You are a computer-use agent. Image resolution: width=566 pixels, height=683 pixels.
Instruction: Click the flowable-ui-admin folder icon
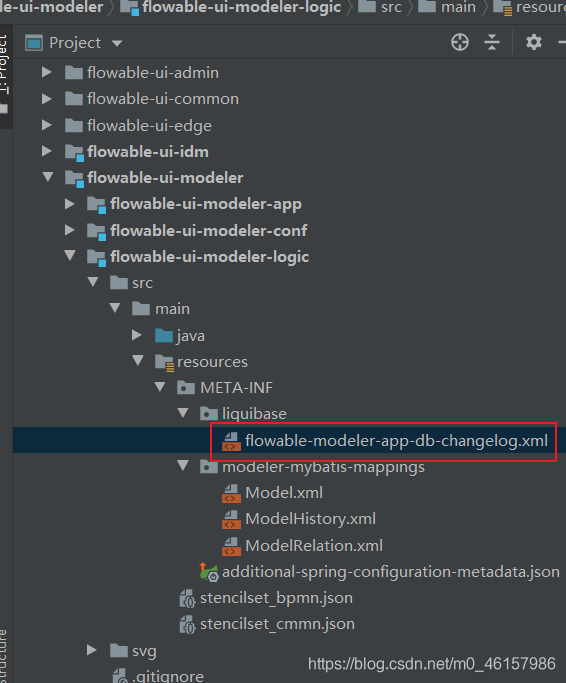pyautogui.click(x=74, y=72)
